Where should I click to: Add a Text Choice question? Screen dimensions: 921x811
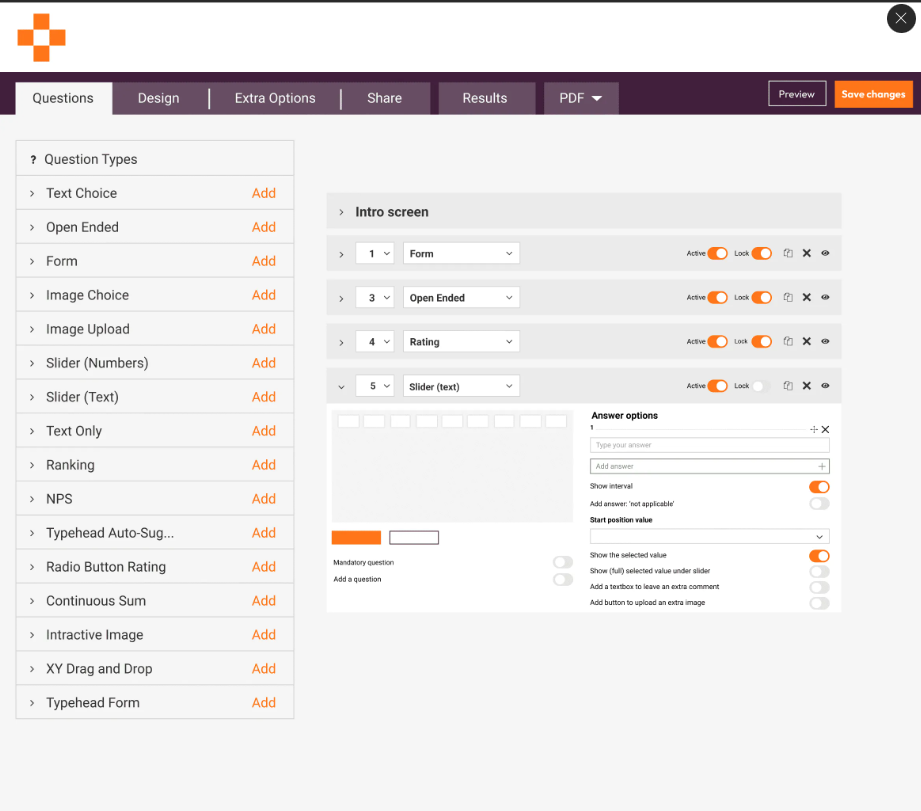263,193
